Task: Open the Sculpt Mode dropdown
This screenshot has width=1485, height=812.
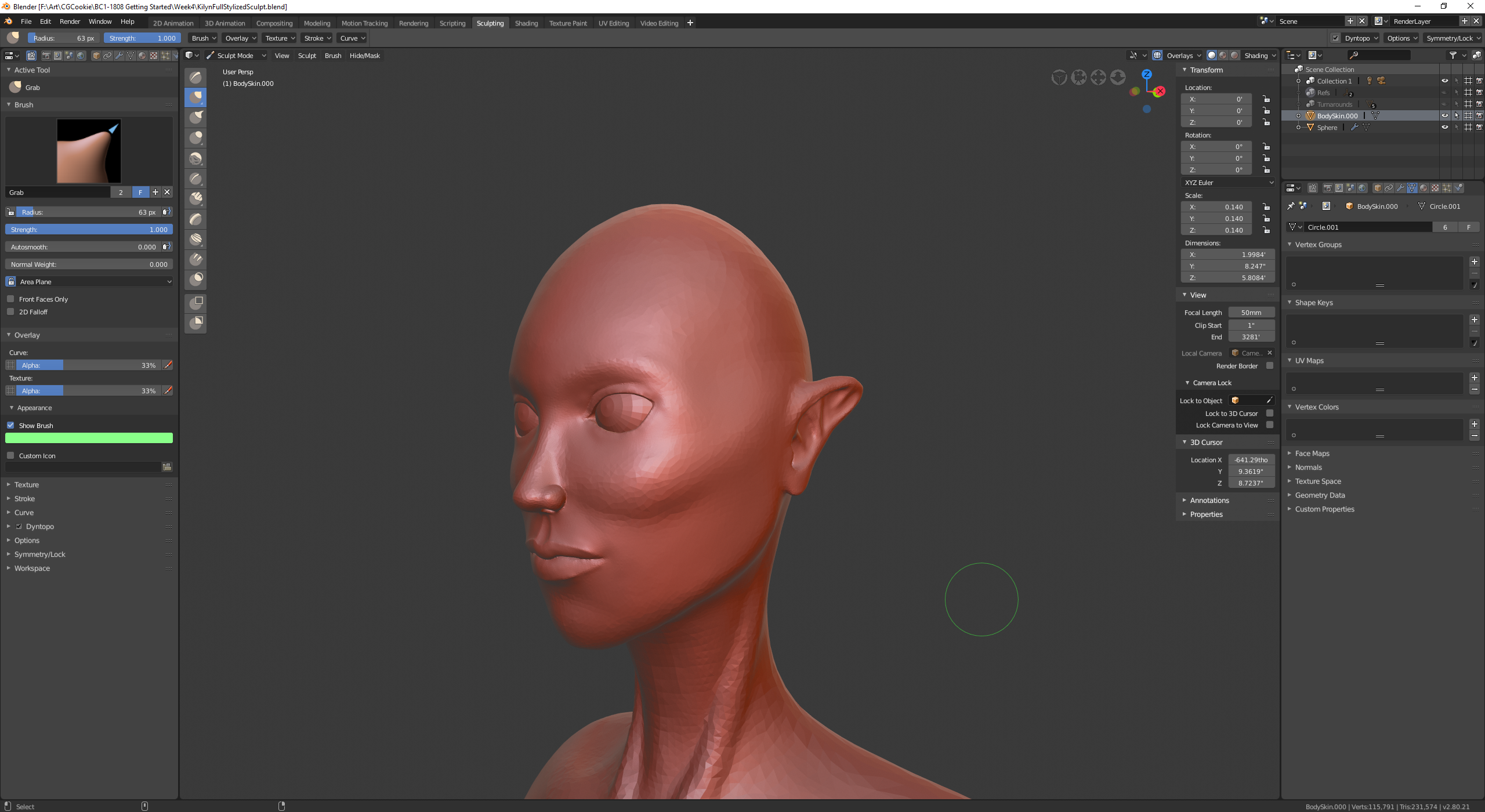Action: click(236, 56)
